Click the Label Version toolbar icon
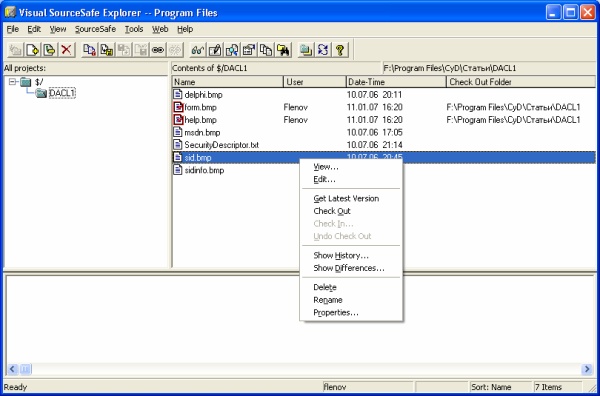The image size is (600, 396). click(x=49, y=50)
